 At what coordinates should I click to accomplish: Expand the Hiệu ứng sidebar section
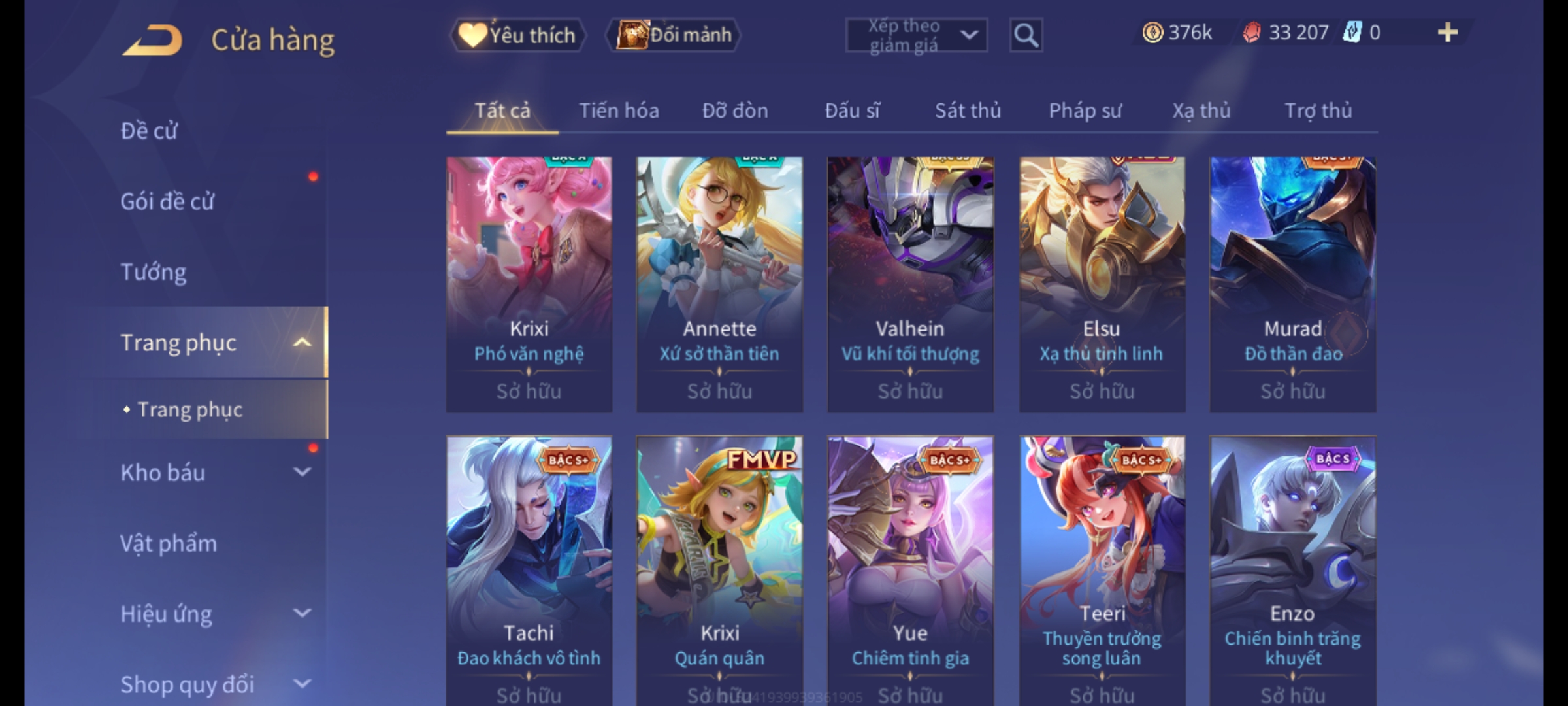click(x=302, y=613)
